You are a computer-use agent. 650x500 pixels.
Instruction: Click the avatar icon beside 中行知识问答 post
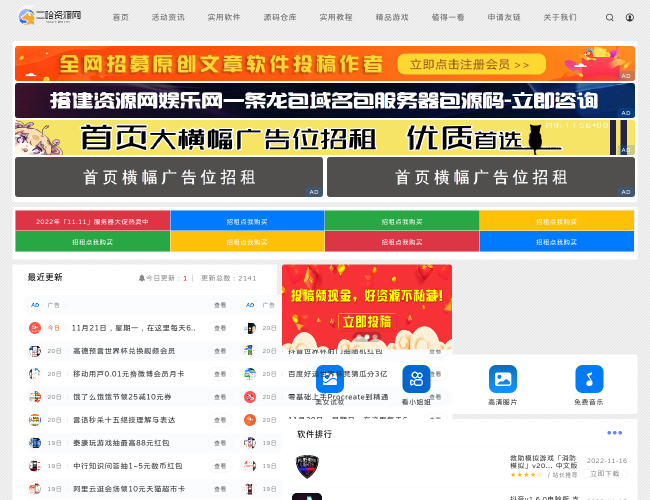click(x=35, y=466)
